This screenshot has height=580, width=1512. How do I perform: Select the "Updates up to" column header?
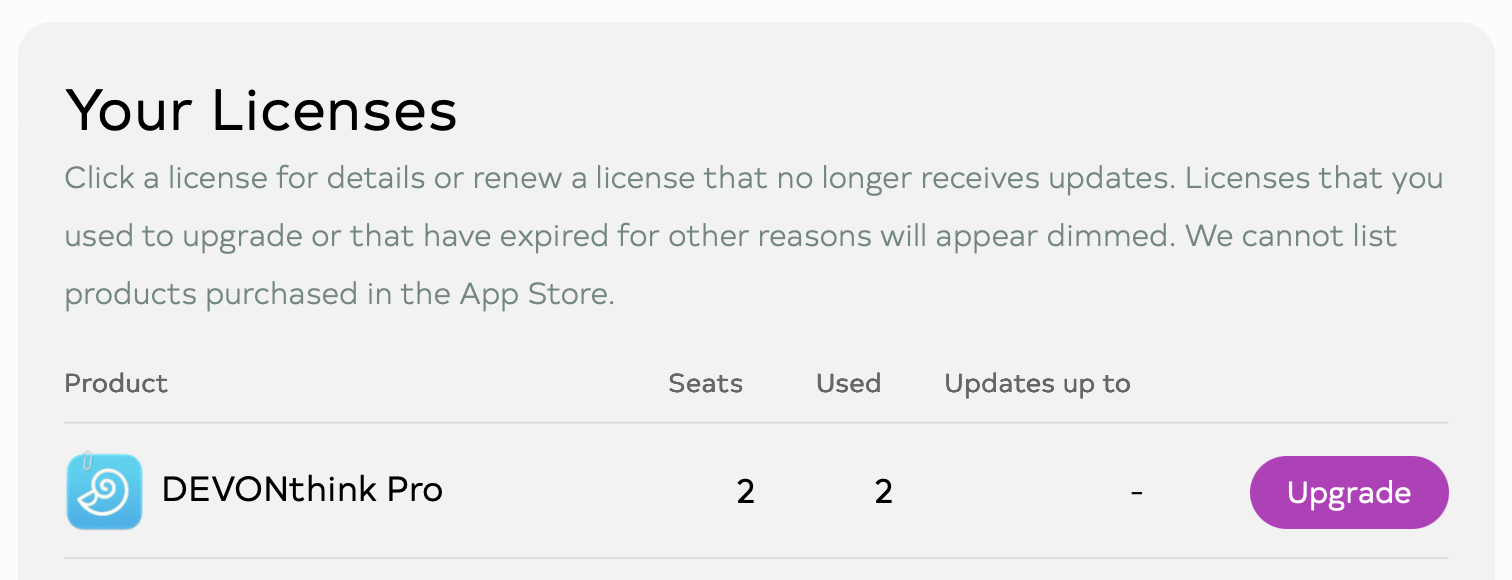(x=1037, y=384)
